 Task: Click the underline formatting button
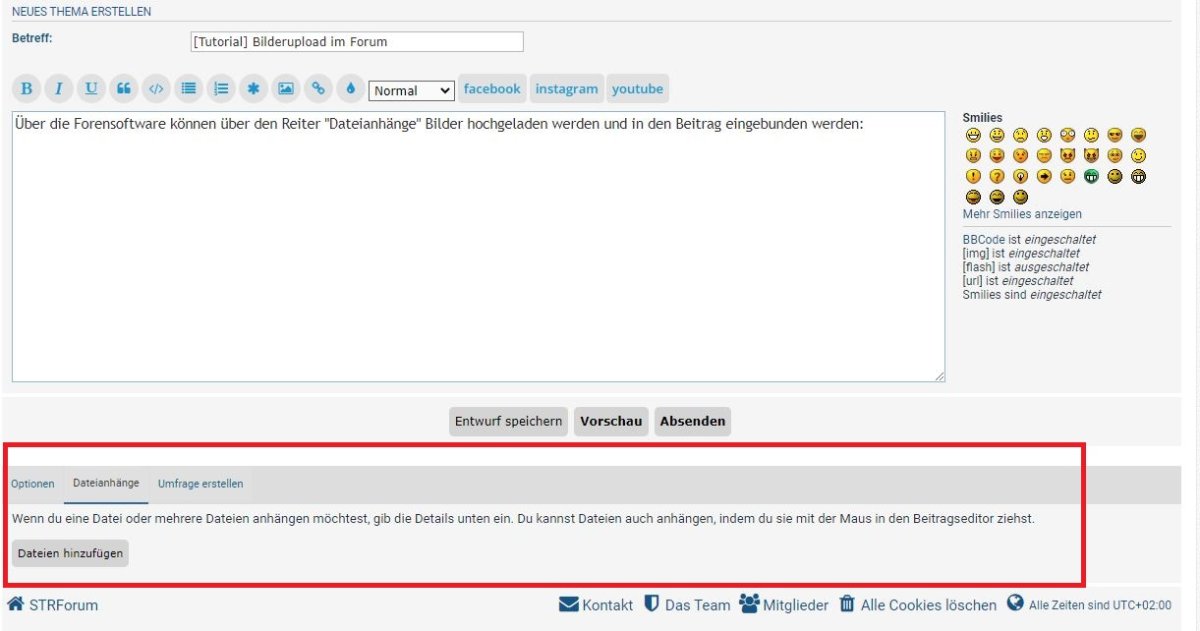(91, 89)
